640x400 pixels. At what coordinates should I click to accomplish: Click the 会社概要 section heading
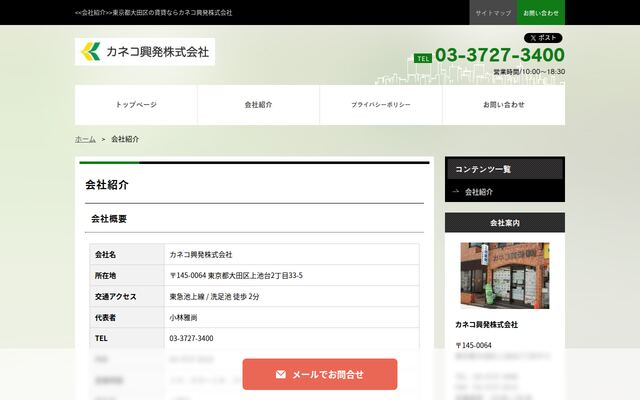pos(109,219)
